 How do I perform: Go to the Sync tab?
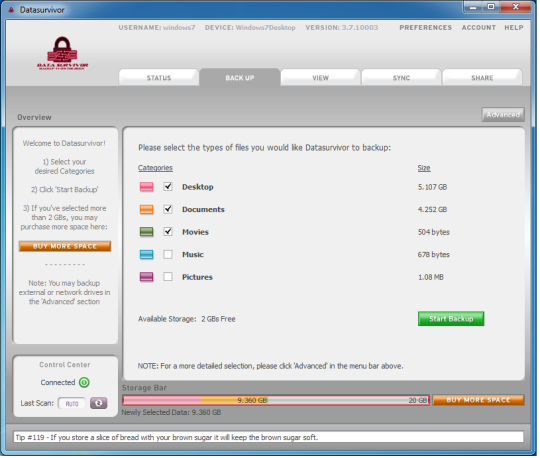[402, 78]
